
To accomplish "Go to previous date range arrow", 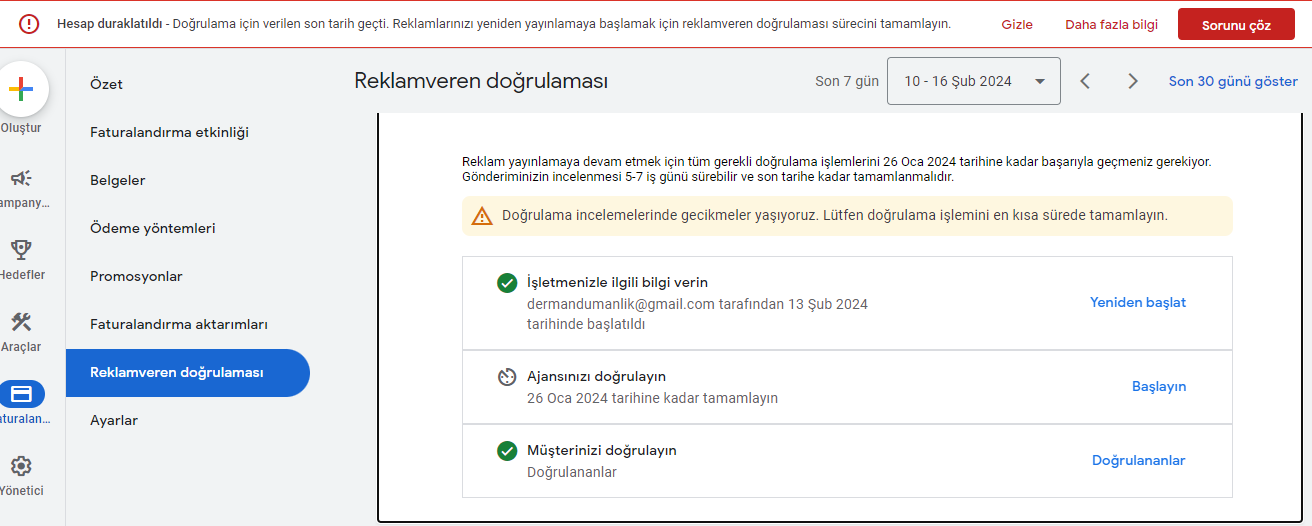I will [1085, 81].
